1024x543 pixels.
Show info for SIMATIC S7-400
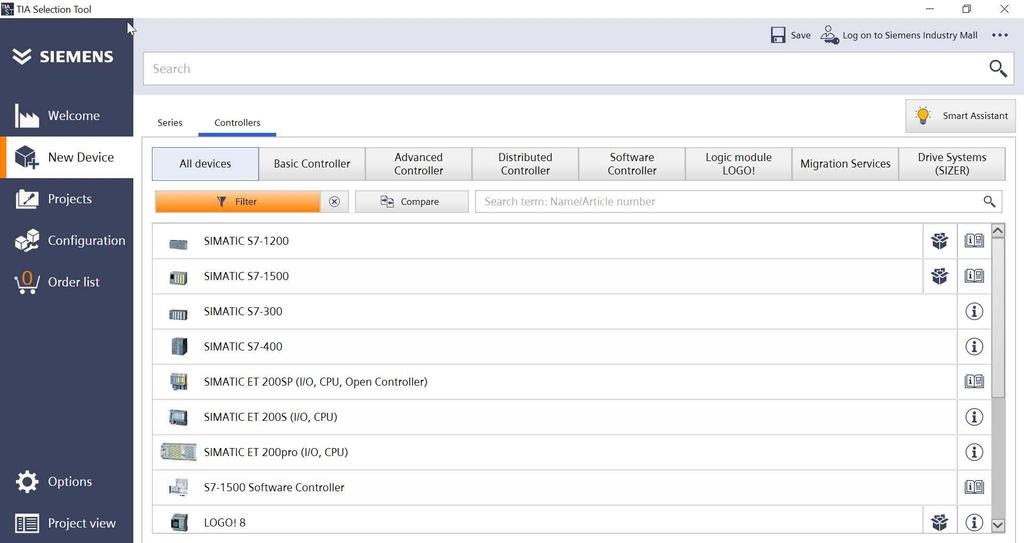[x=974, y=347]
